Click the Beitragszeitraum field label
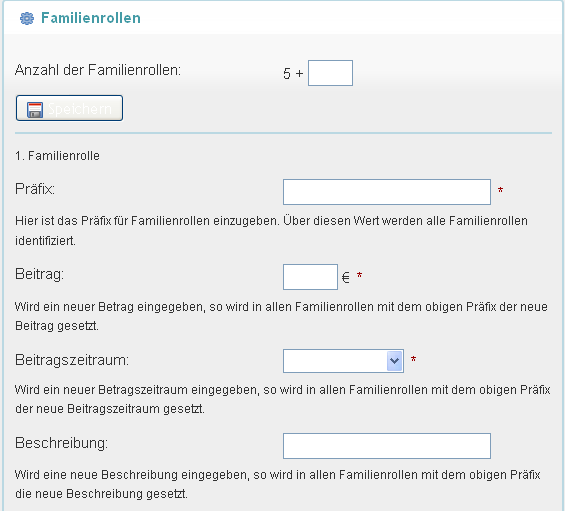The height and width of the screenshot is (511, 565). pos(72,360)
